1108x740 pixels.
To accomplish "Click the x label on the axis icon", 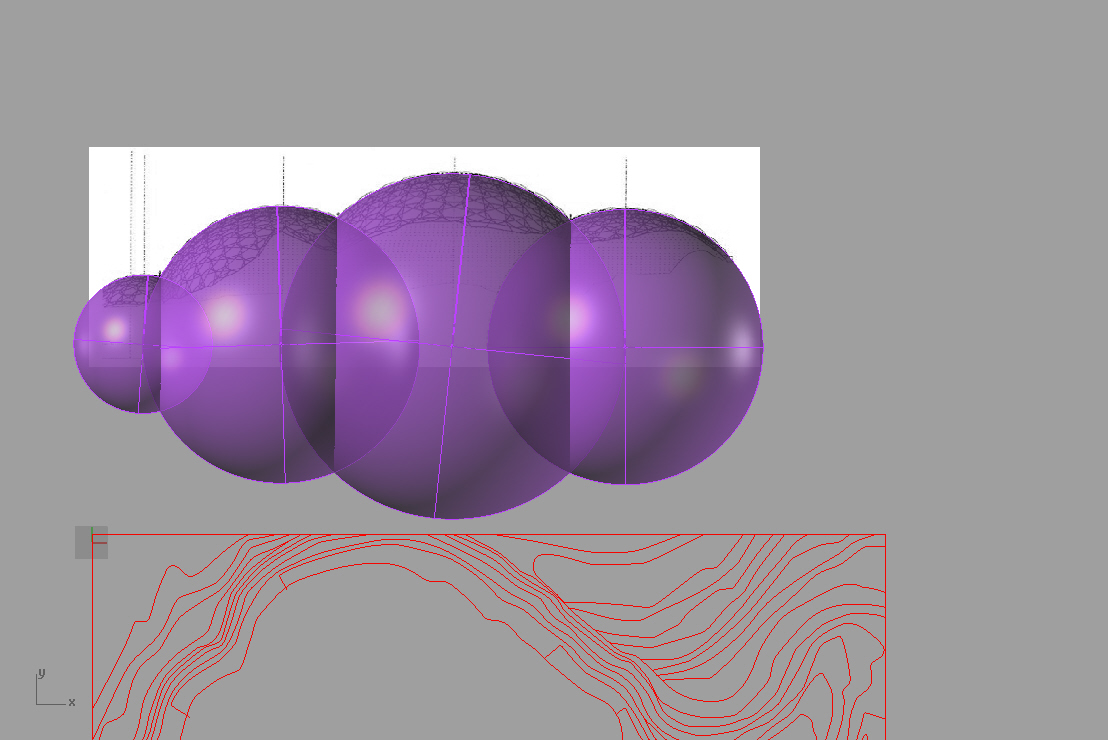I will [x=72, y=703].
